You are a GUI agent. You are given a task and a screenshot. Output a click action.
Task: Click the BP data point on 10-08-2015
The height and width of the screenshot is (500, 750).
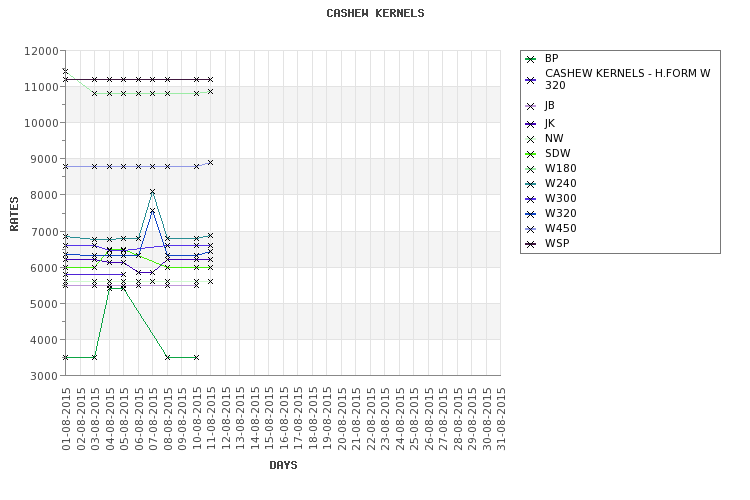coord(196,357)
